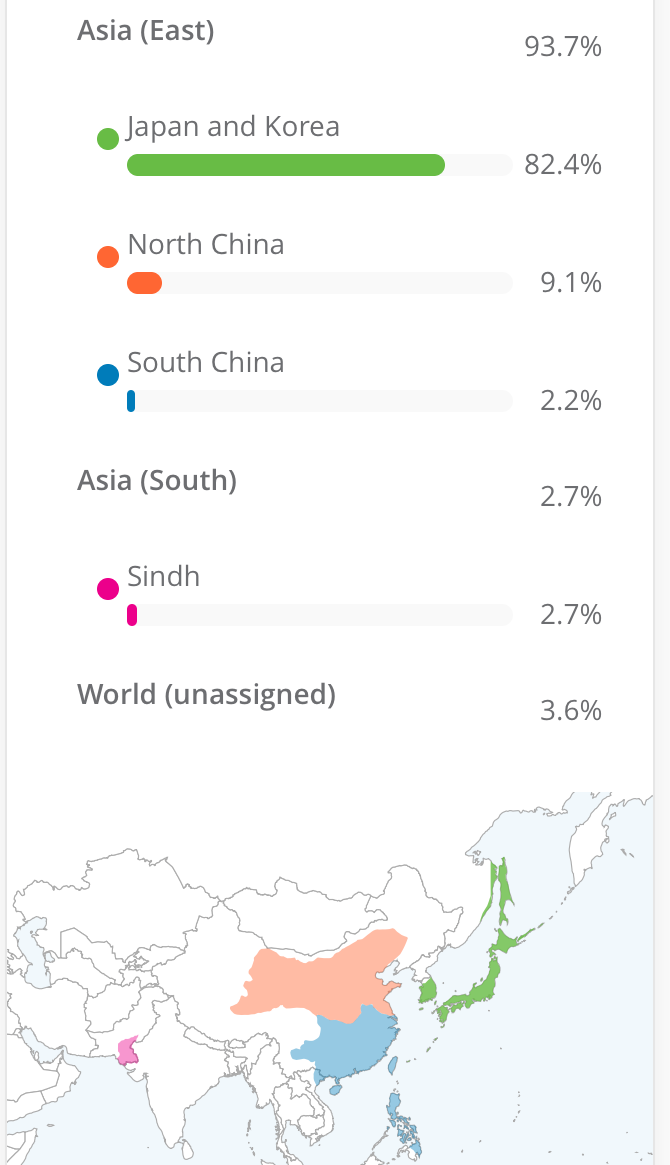
Task: Expand the Asia (South) heading
Action: point(157,481)
